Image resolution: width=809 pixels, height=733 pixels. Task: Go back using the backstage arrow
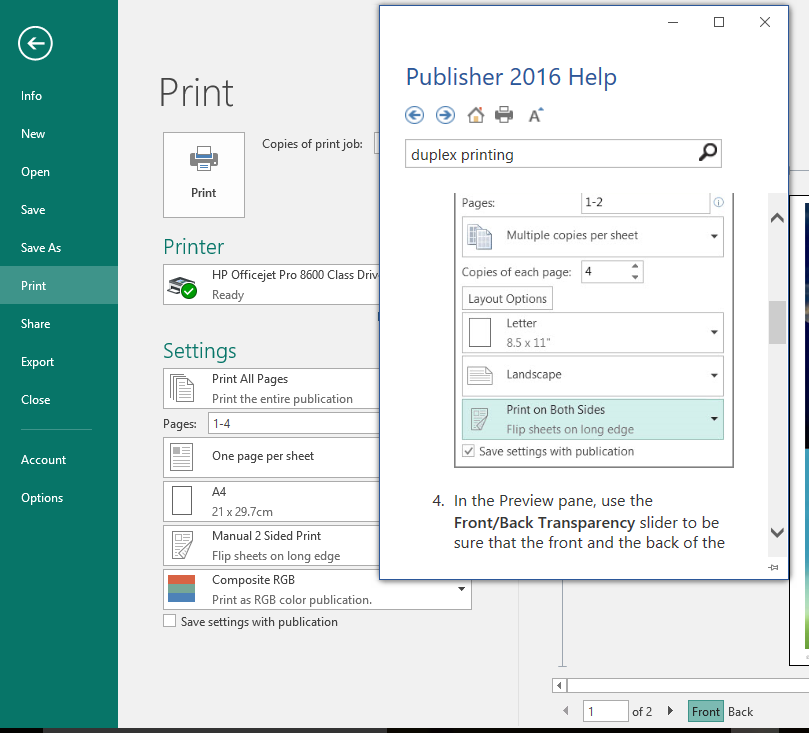[x=35, y=43]
